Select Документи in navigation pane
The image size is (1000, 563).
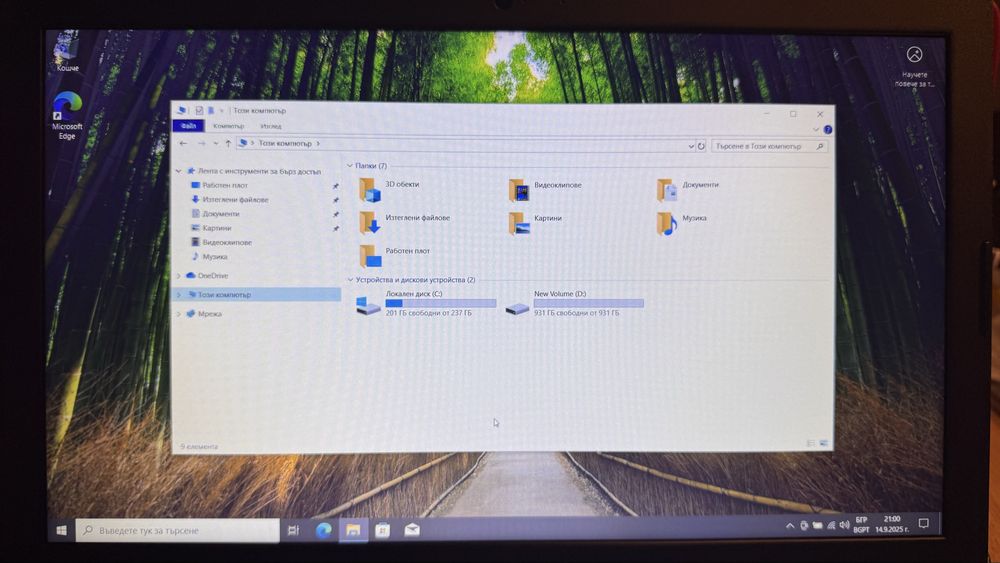tap(221, 214)
